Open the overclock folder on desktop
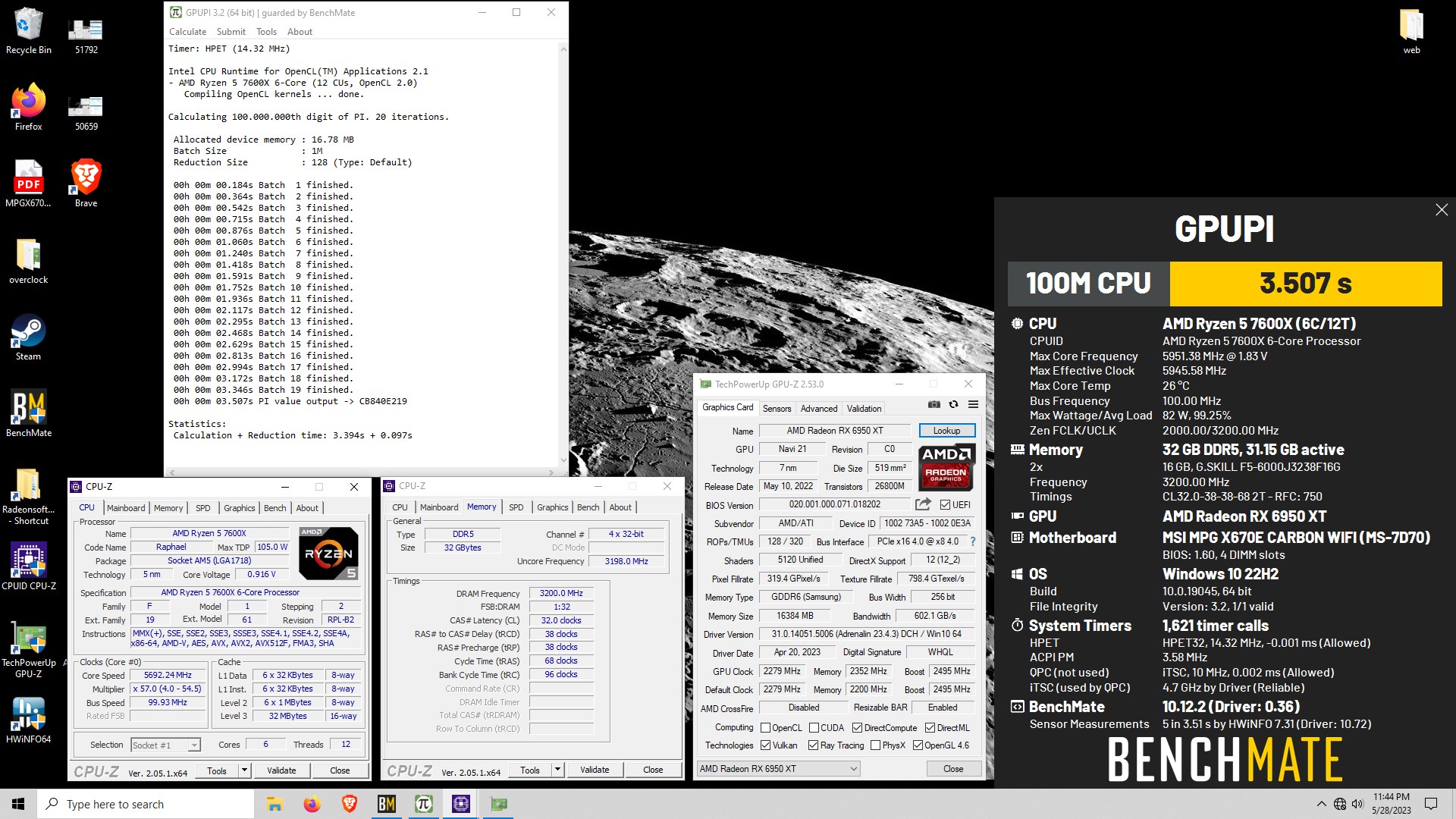This screenshot has height=819, width=1456. point(28,261)
